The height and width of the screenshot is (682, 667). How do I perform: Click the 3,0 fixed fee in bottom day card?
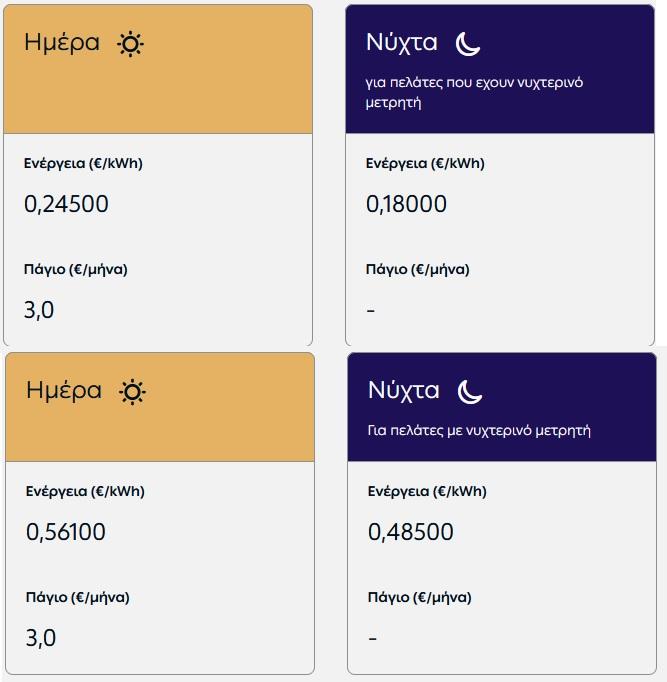point(41,639)
